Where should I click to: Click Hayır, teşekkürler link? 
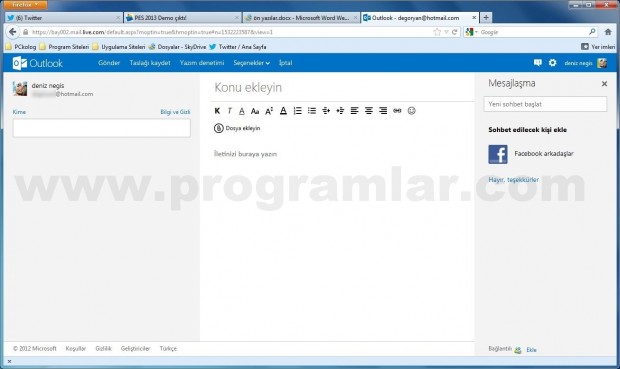513,180
